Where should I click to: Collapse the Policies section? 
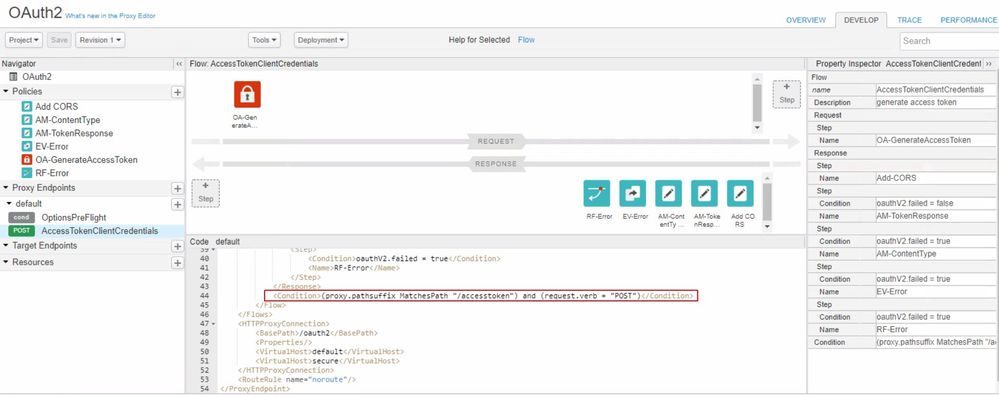click(x=6, y=92)
